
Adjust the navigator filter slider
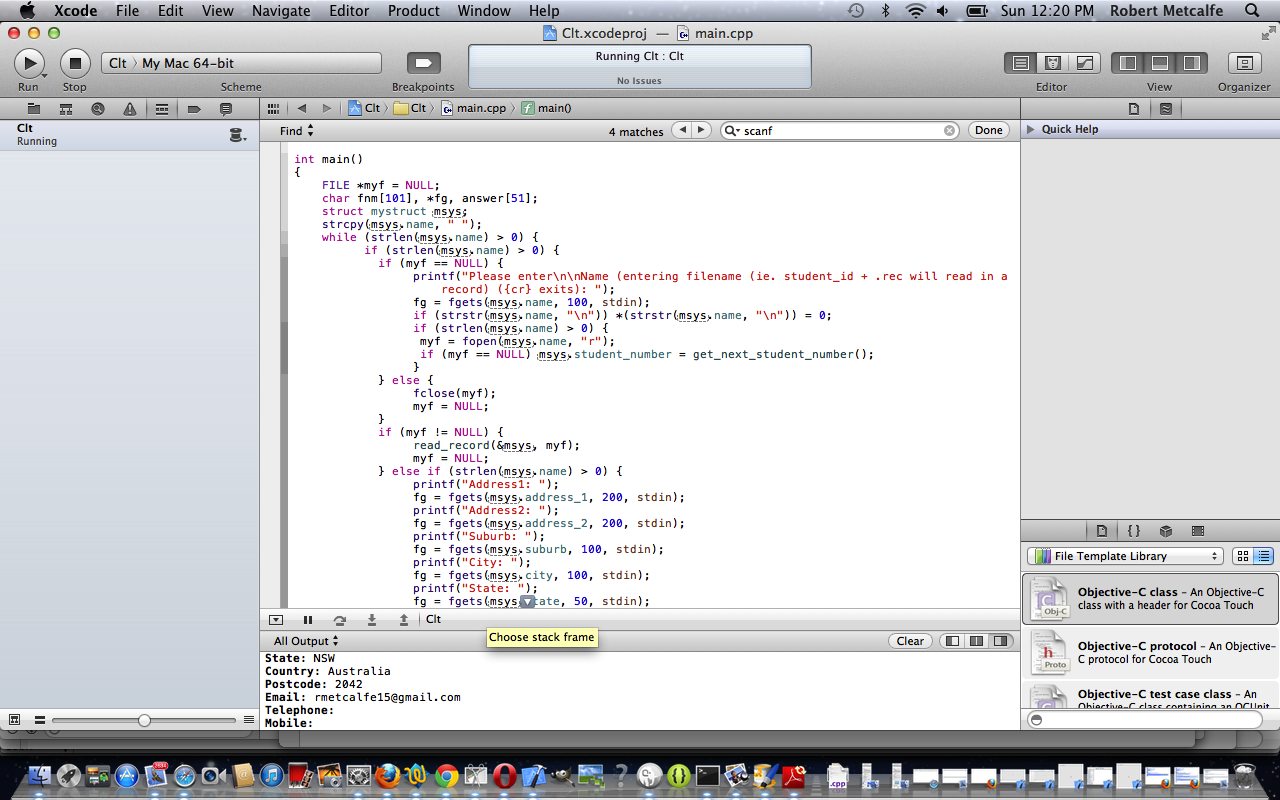point(144,720)
